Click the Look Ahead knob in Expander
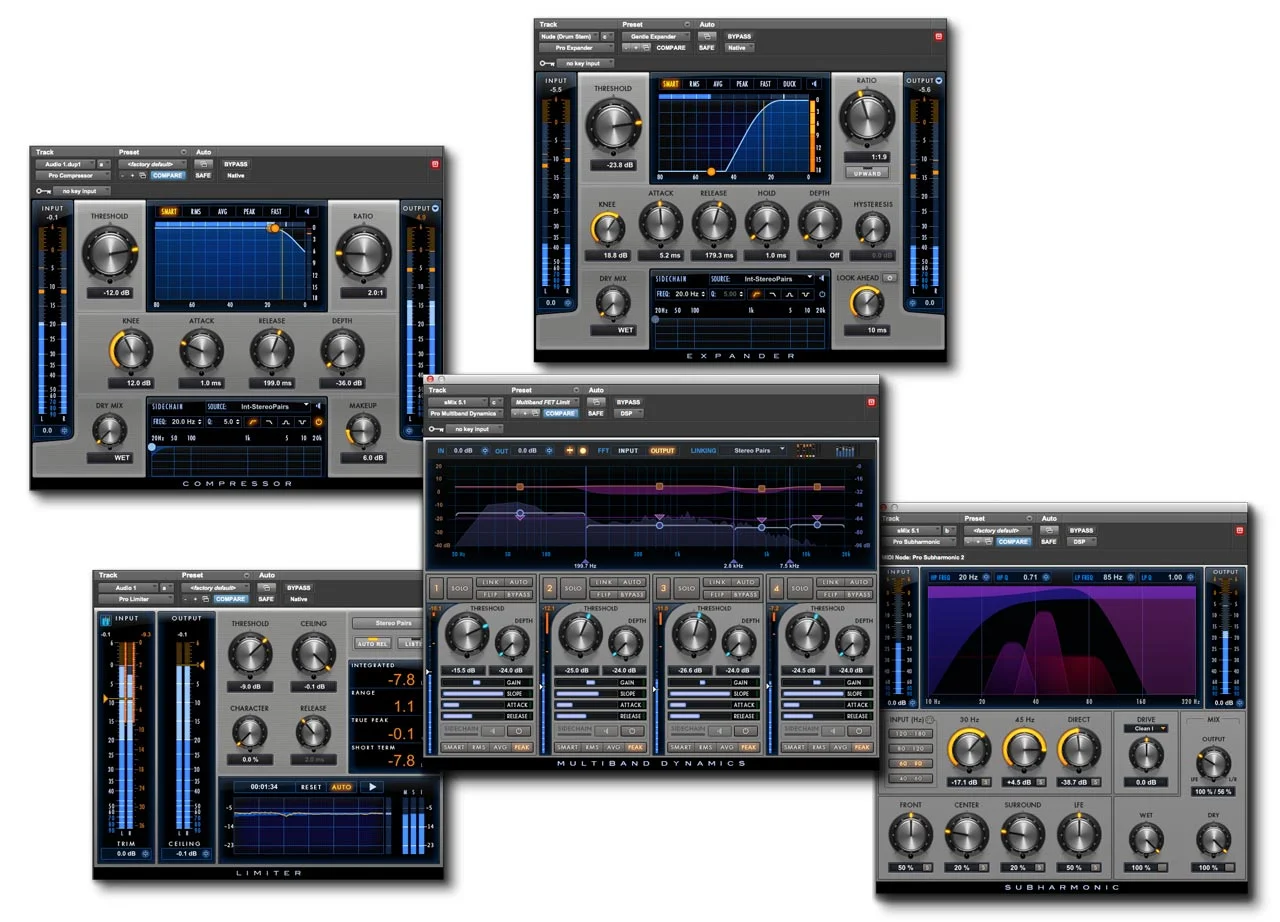Image resolution: width=1280 pixels, height=922 pixels. point(867,303)
